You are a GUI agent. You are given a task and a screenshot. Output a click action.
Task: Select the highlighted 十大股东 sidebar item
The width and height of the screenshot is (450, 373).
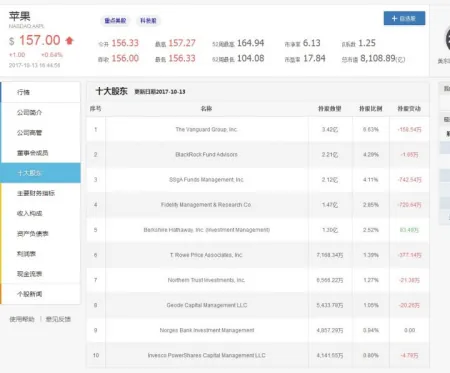click(40, 173)
